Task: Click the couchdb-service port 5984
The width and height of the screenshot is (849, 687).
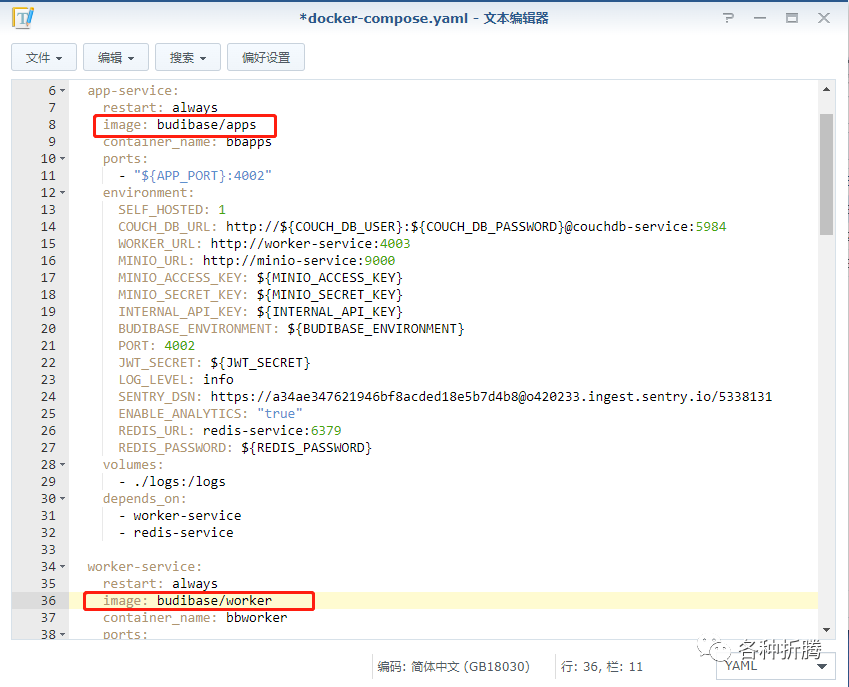Action: pyautogui.click(x=711, y=226)
